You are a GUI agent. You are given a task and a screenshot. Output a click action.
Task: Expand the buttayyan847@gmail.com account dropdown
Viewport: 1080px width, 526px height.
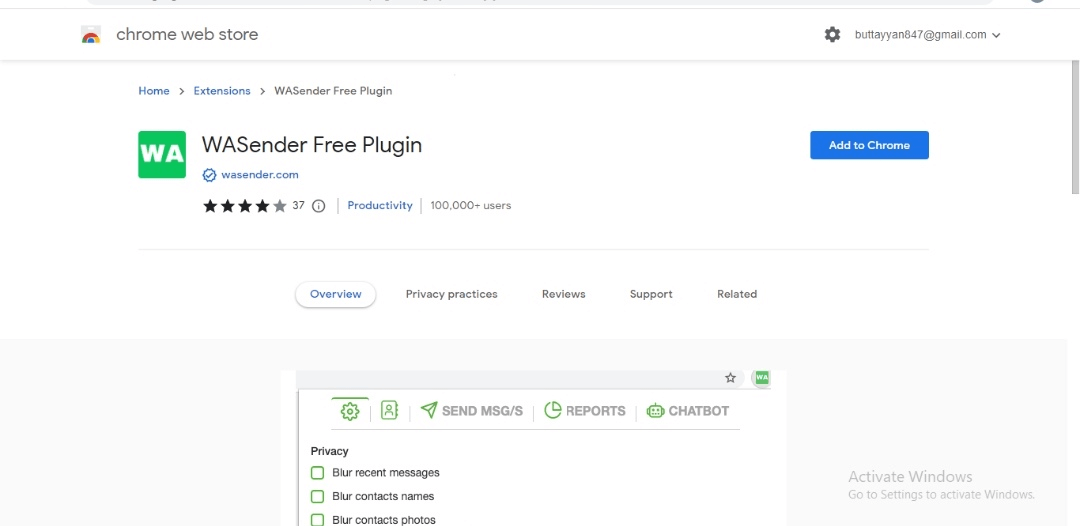coord(927,34)
